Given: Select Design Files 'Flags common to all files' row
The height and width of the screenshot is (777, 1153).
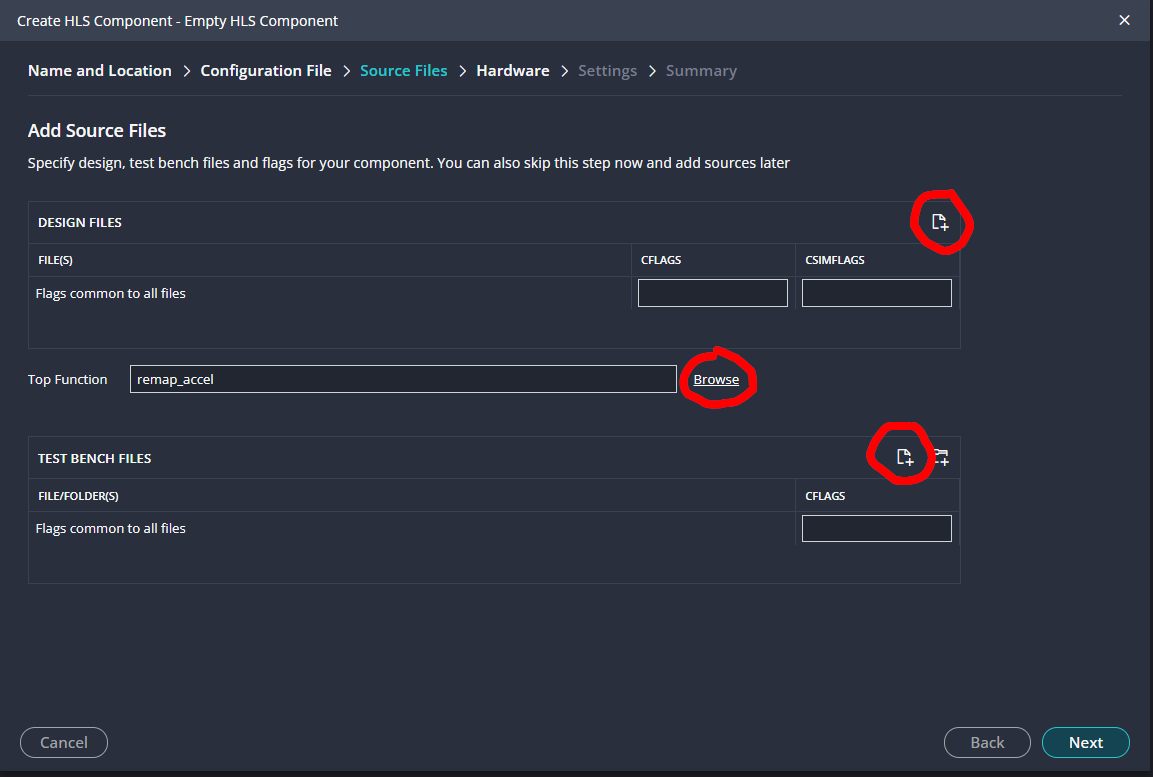Looking at the screenshot, I should point(111,294).
